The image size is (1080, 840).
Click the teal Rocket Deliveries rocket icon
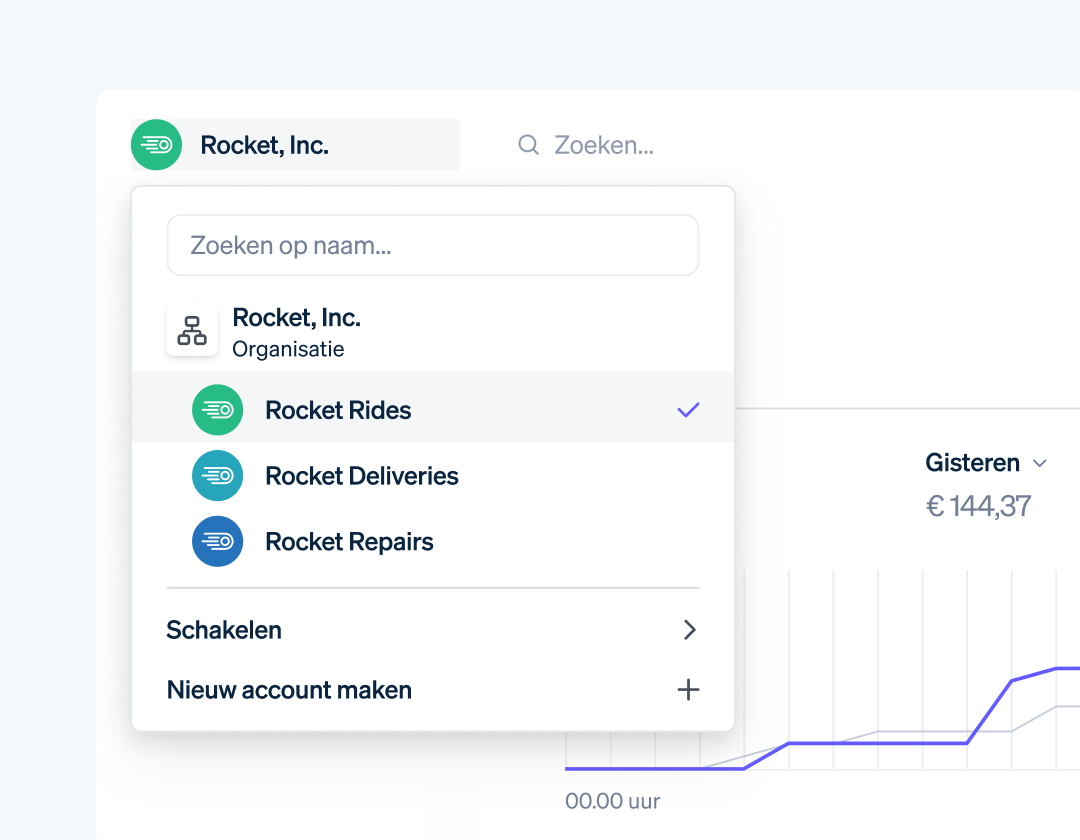pos(217,476)
